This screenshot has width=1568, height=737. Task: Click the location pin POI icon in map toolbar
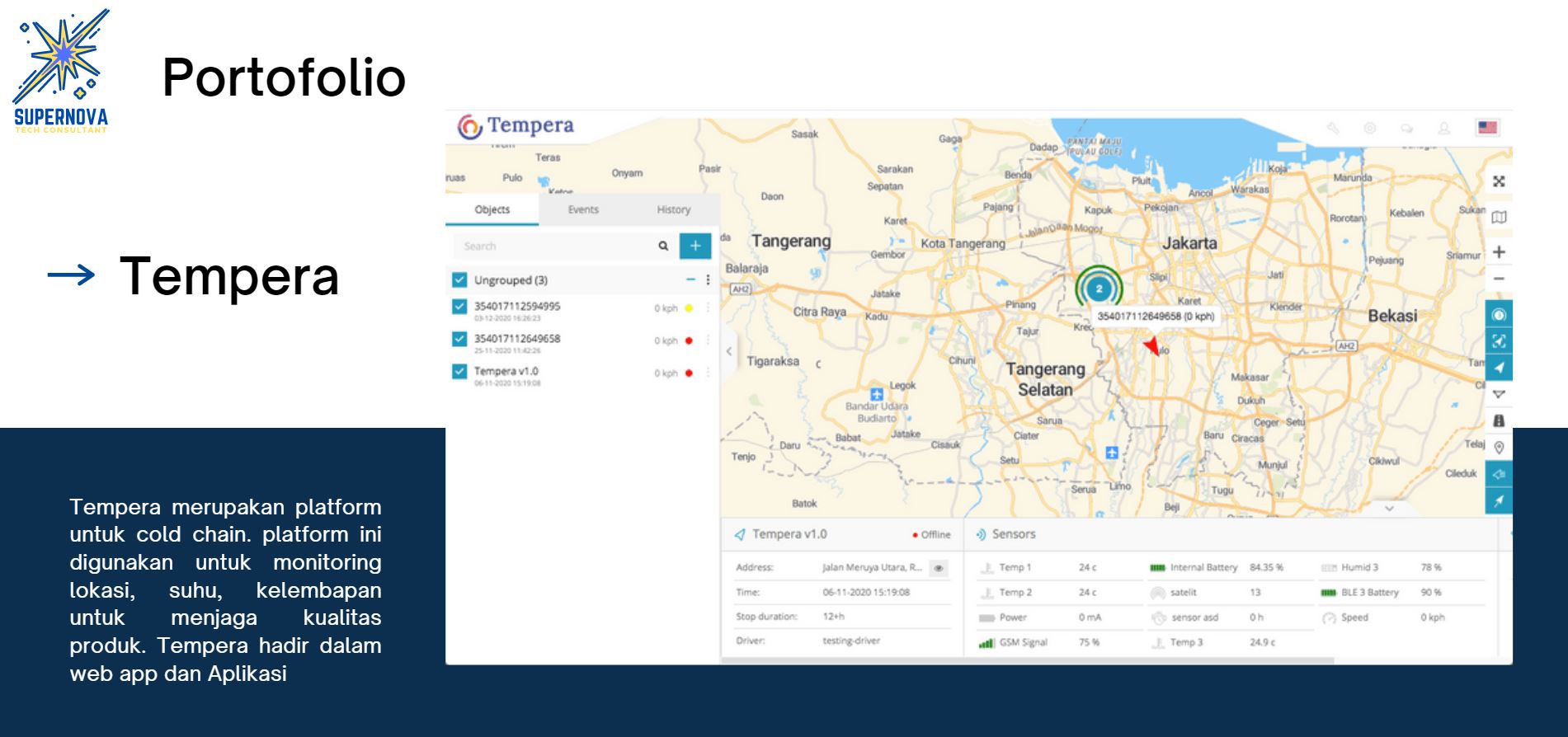click(1500, 447)
